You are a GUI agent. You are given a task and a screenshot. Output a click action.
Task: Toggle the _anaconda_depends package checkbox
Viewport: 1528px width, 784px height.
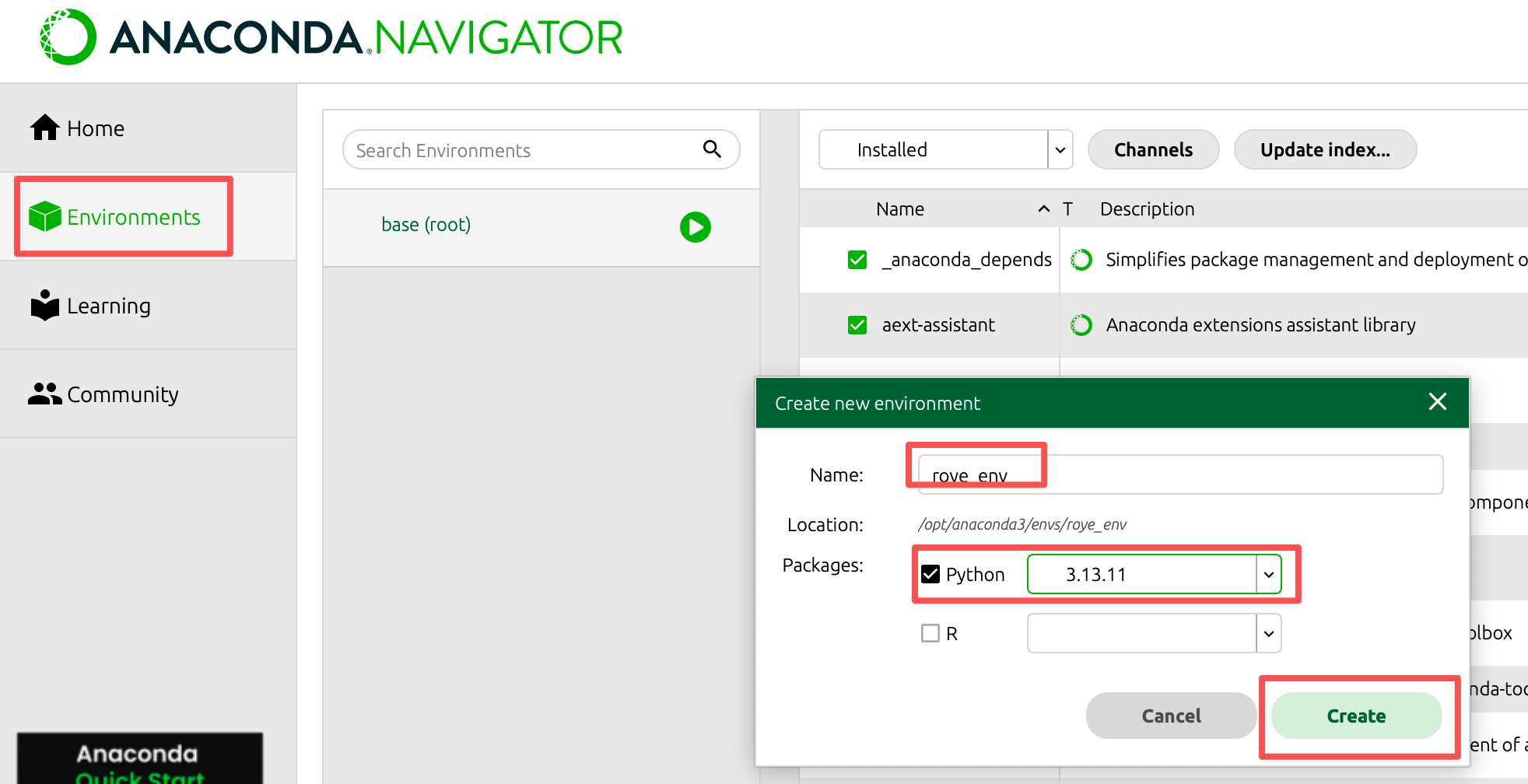click(857, 260)
